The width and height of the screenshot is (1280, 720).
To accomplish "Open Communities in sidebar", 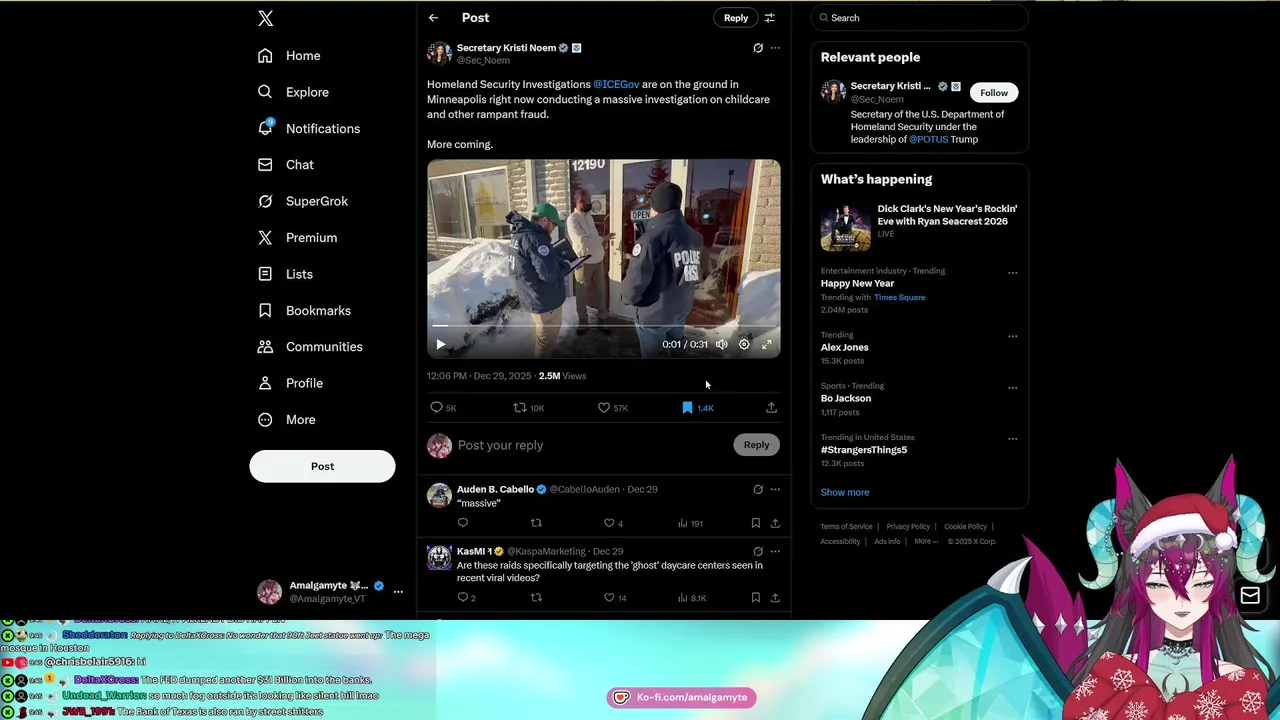I will pos(310,347).
